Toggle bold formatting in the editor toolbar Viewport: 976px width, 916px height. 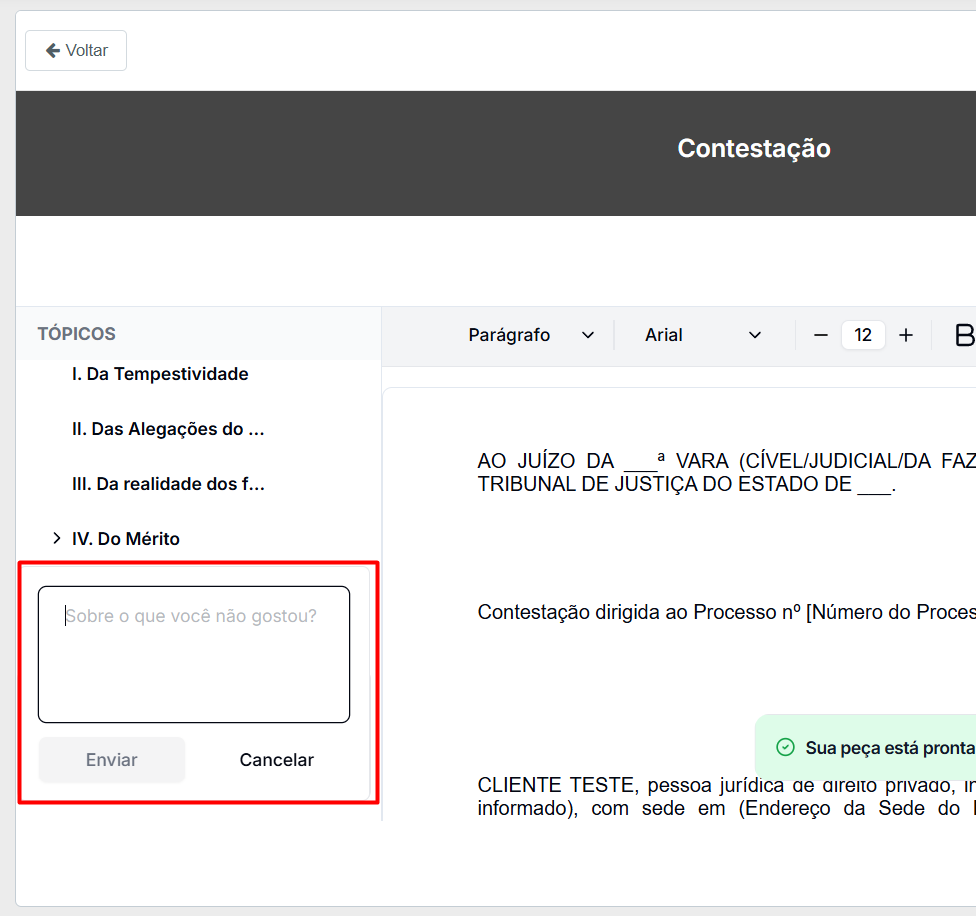[x=964, y=335]
